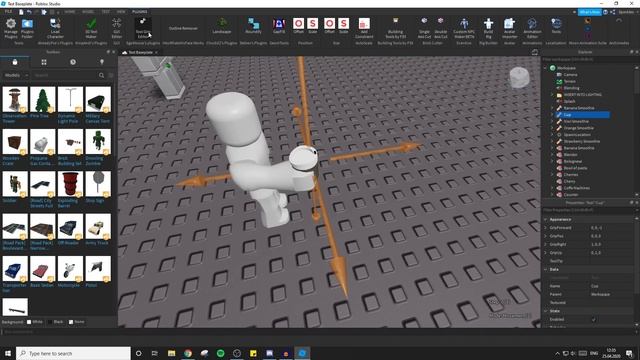Open the Models category dropdown
Image resolution: width=640 pixels, height=360 pixels.
click(16, 75)
